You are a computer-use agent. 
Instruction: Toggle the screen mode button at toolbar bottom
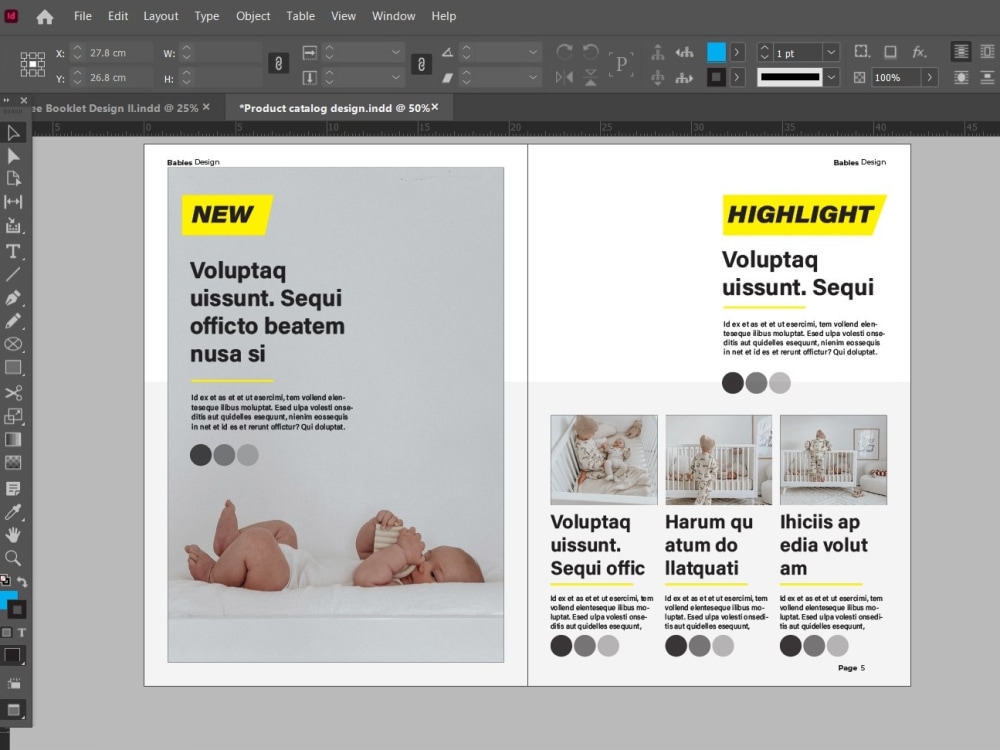coord(13,710)
